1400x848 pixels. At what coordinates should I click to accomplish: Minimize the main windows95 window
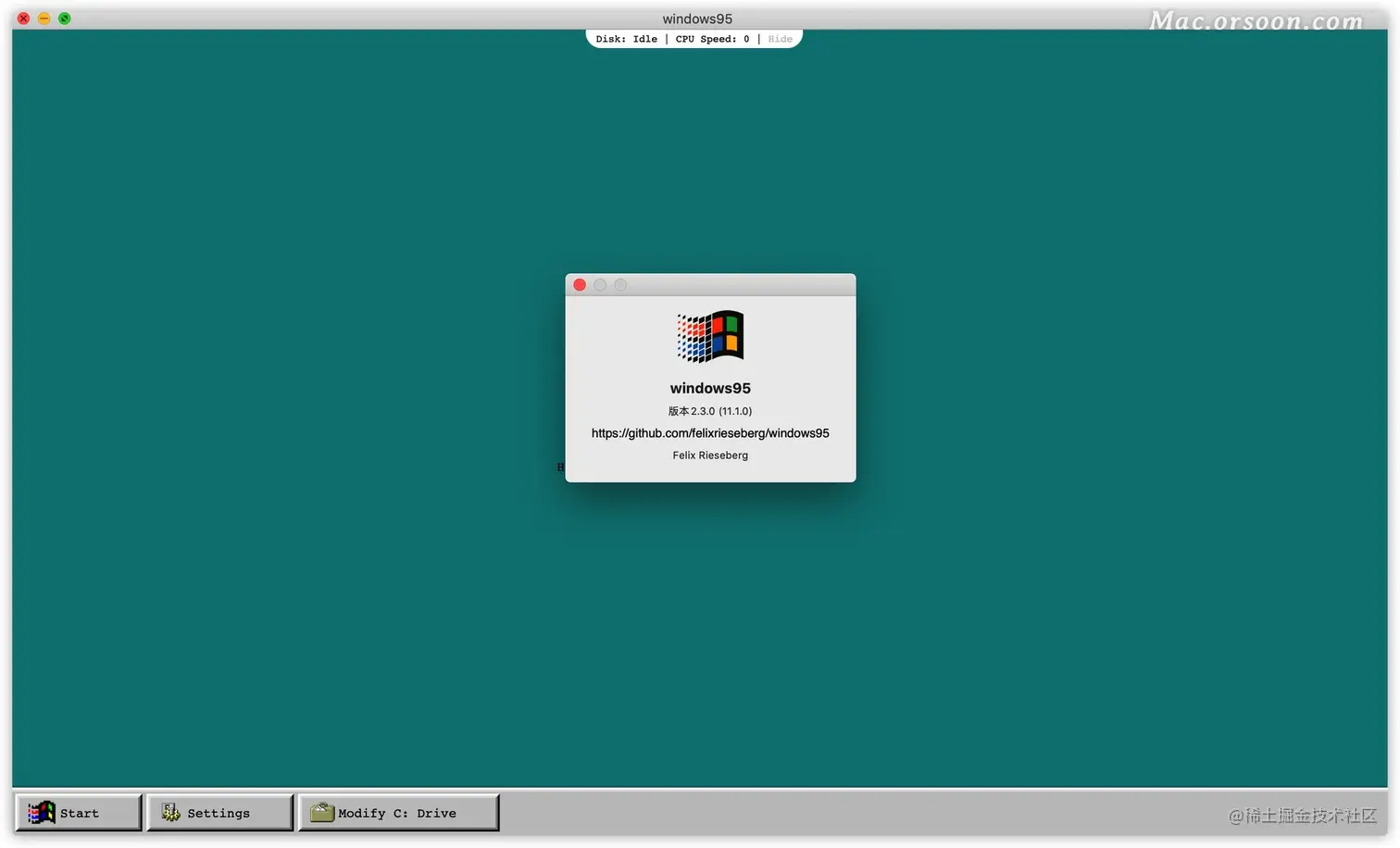click(x=44, y=19)
